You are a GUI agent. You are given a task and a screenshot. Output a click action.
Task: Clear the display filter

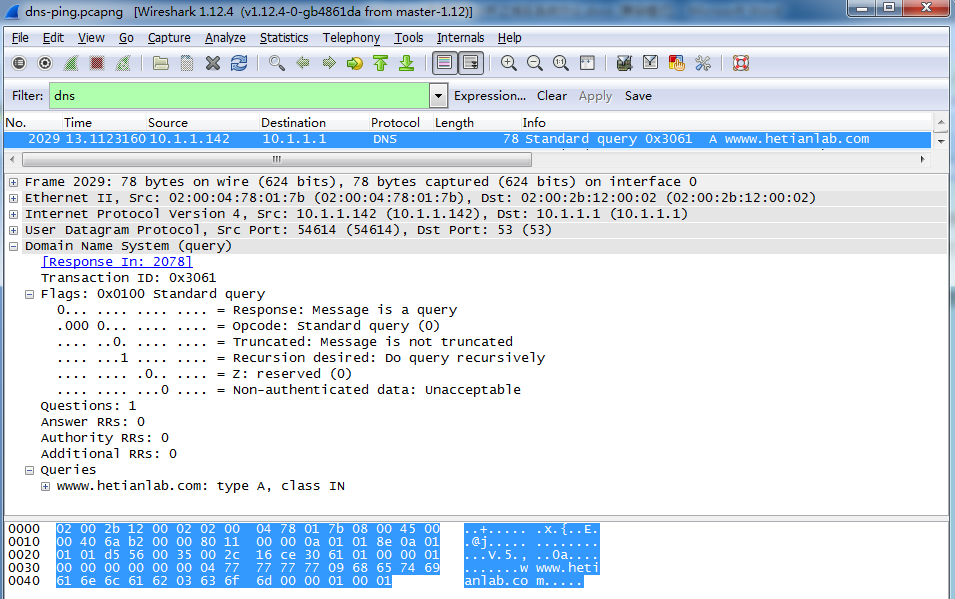tap(552, 96)
